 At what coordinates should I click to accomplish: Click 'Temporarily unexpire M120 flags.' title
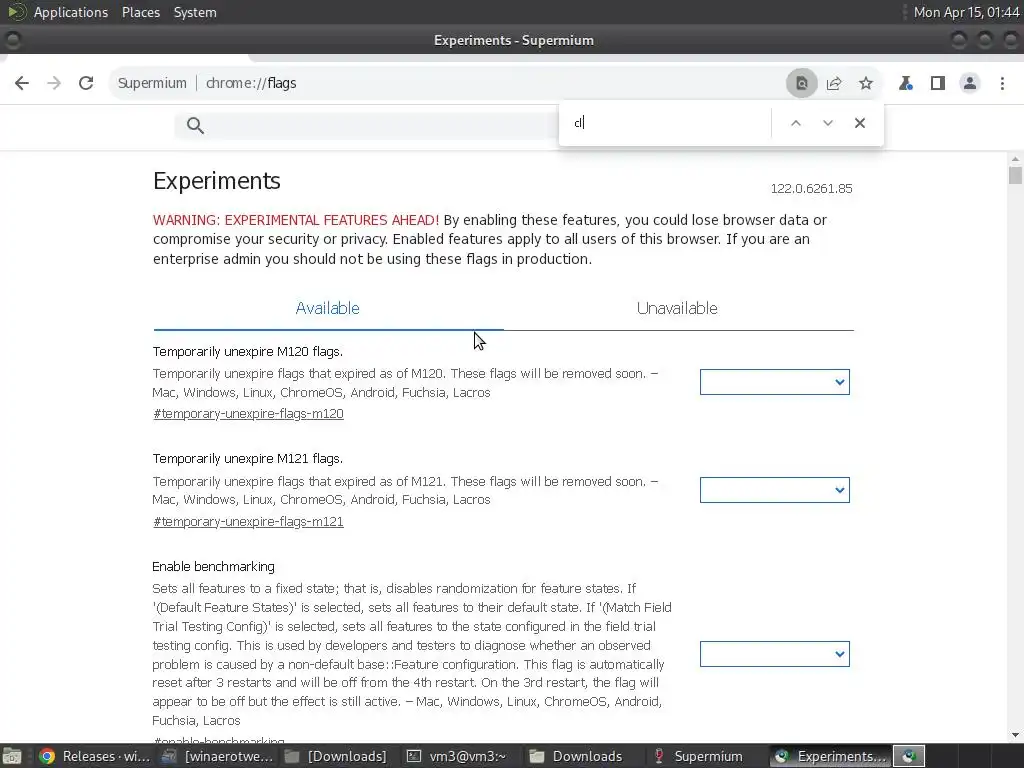coord(248,351)
